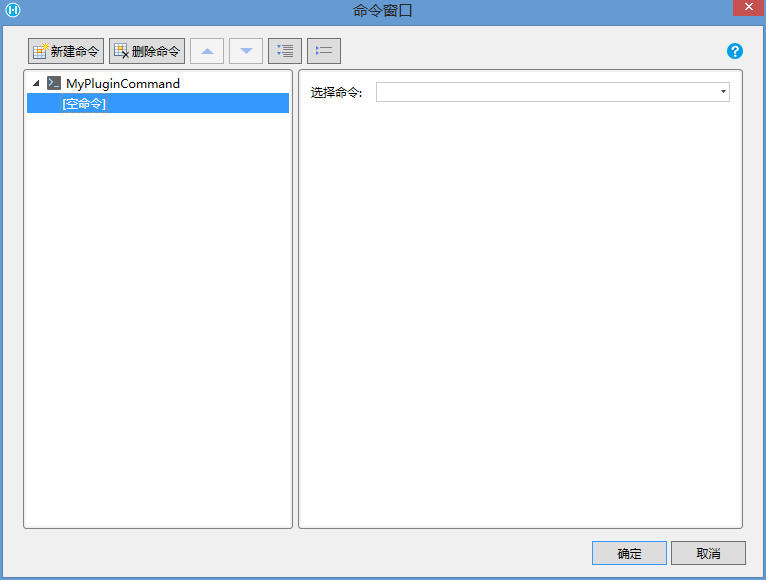Click the MyPluginCommand terminal icon
This screenshot has height=580, width=766.
pos(54,83)
